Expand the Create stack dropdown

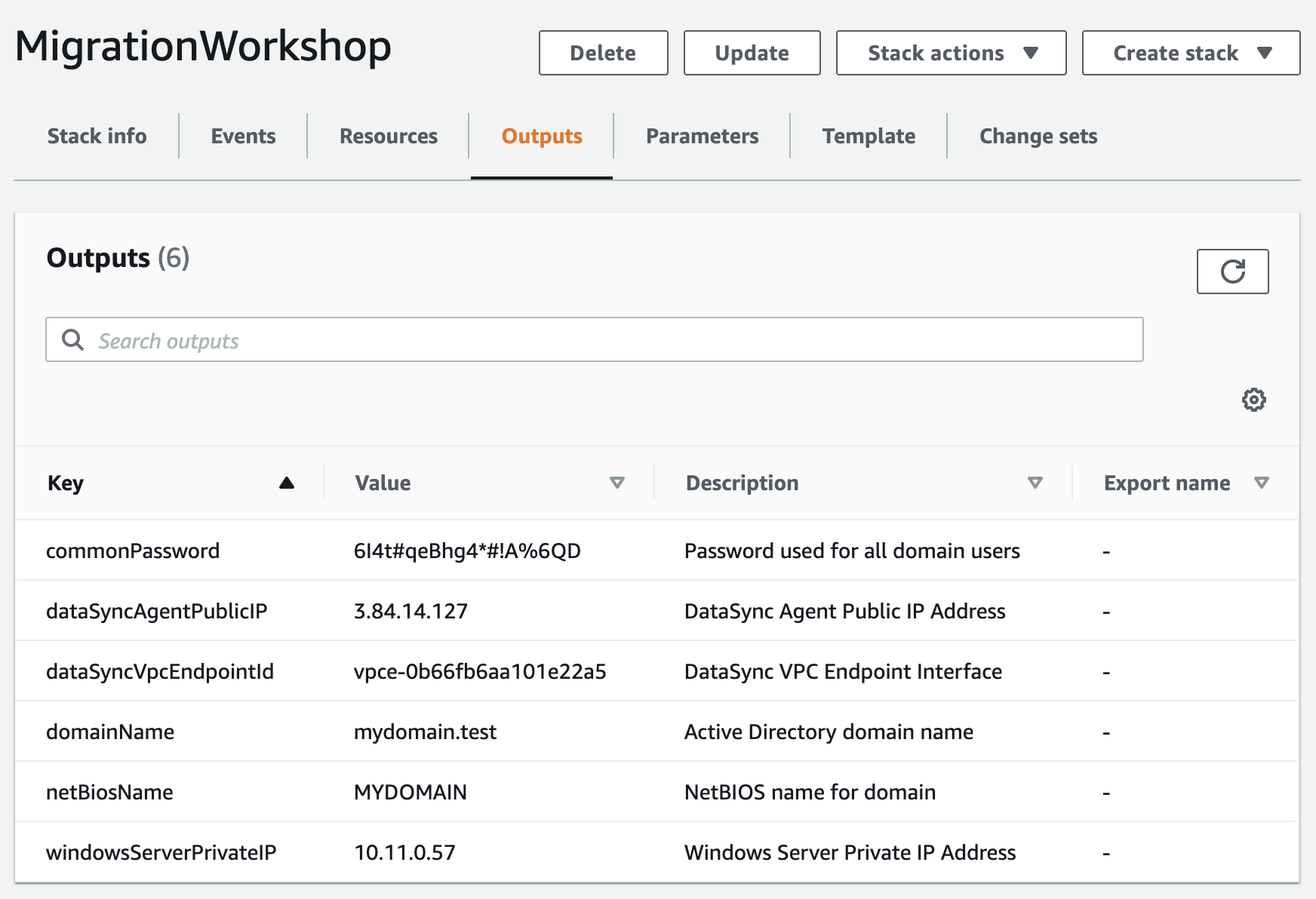(x=1191, y=53)
